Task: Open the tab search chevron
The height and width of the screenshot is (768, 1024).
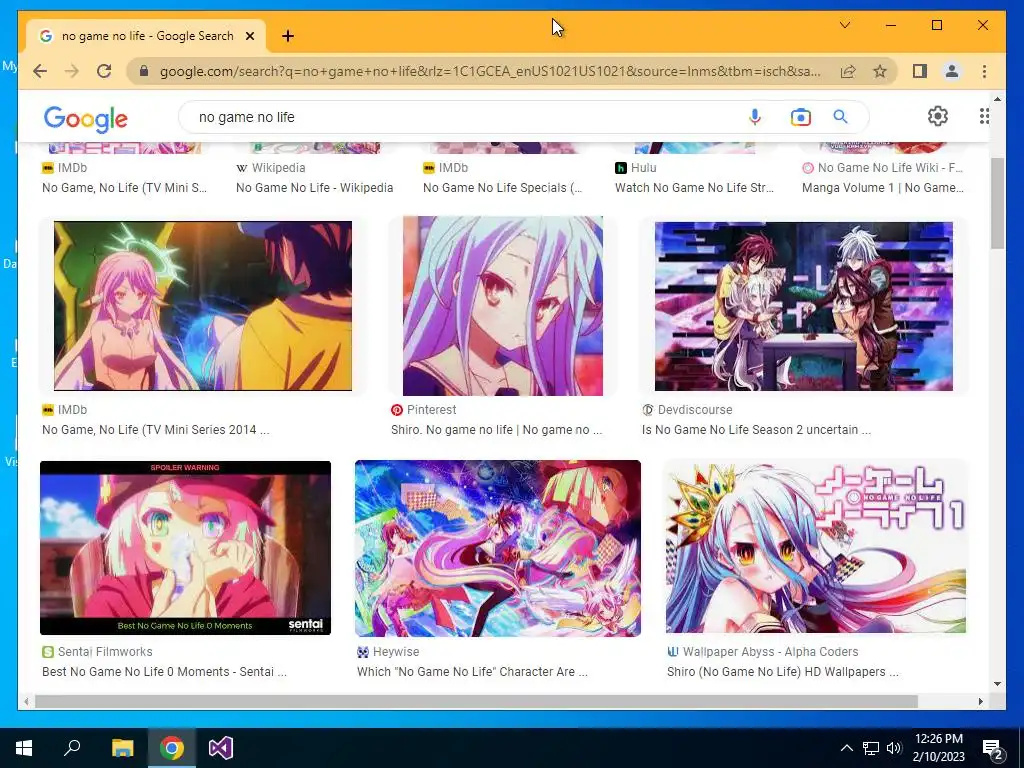Action: tap(844, 25)
